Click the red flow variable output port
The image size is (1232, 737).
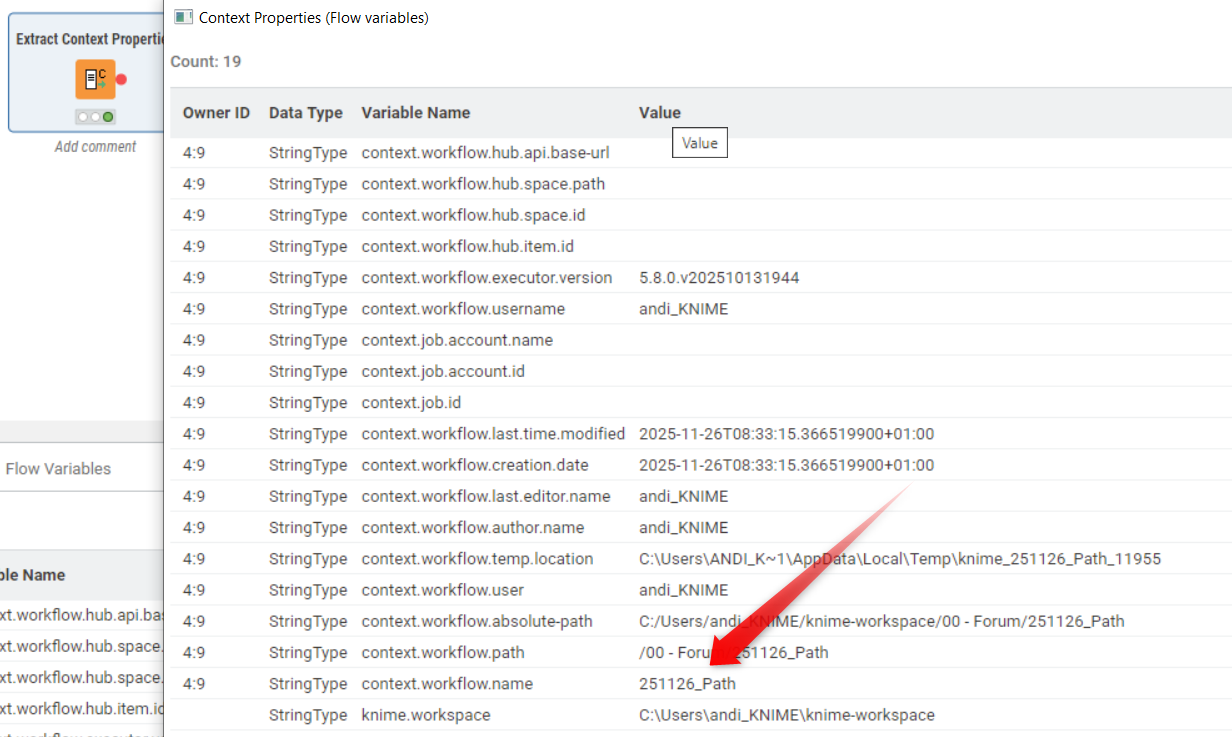(121, 79)
